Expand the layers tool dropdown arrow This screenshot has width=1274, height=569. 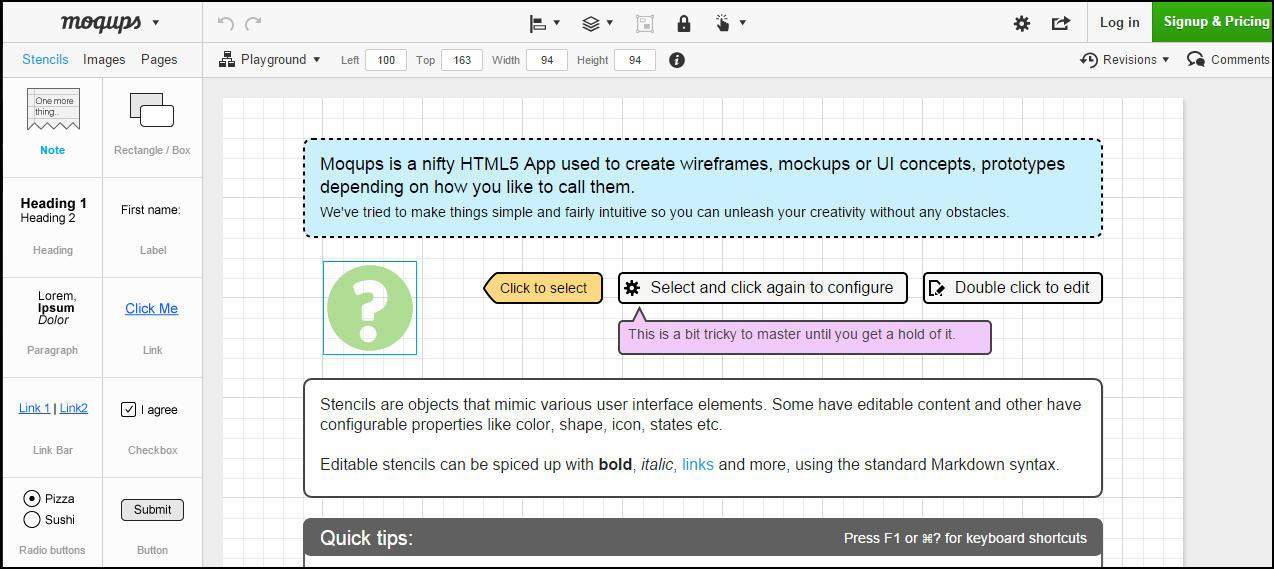click(x=610, y=23)
